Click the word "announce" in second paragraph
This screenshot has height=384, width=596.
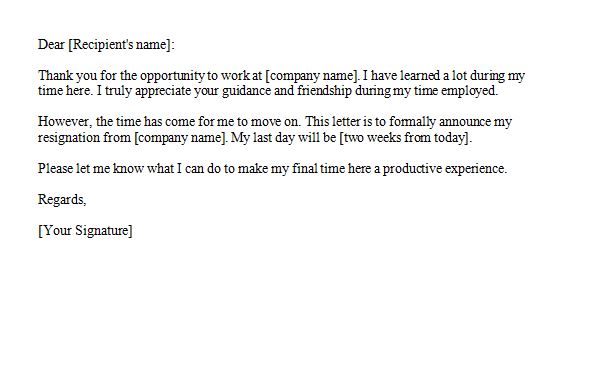(465, 122)
